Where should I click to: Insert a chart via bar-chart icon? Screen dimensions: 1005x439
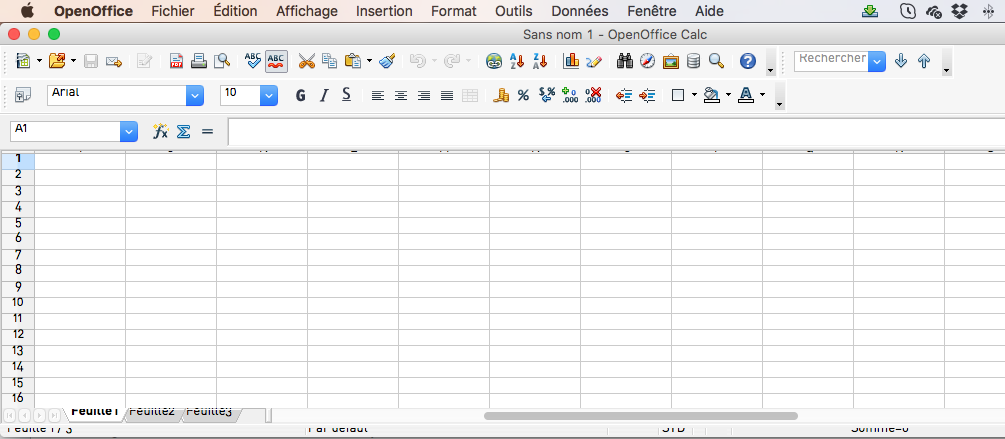tap(570, 62)
